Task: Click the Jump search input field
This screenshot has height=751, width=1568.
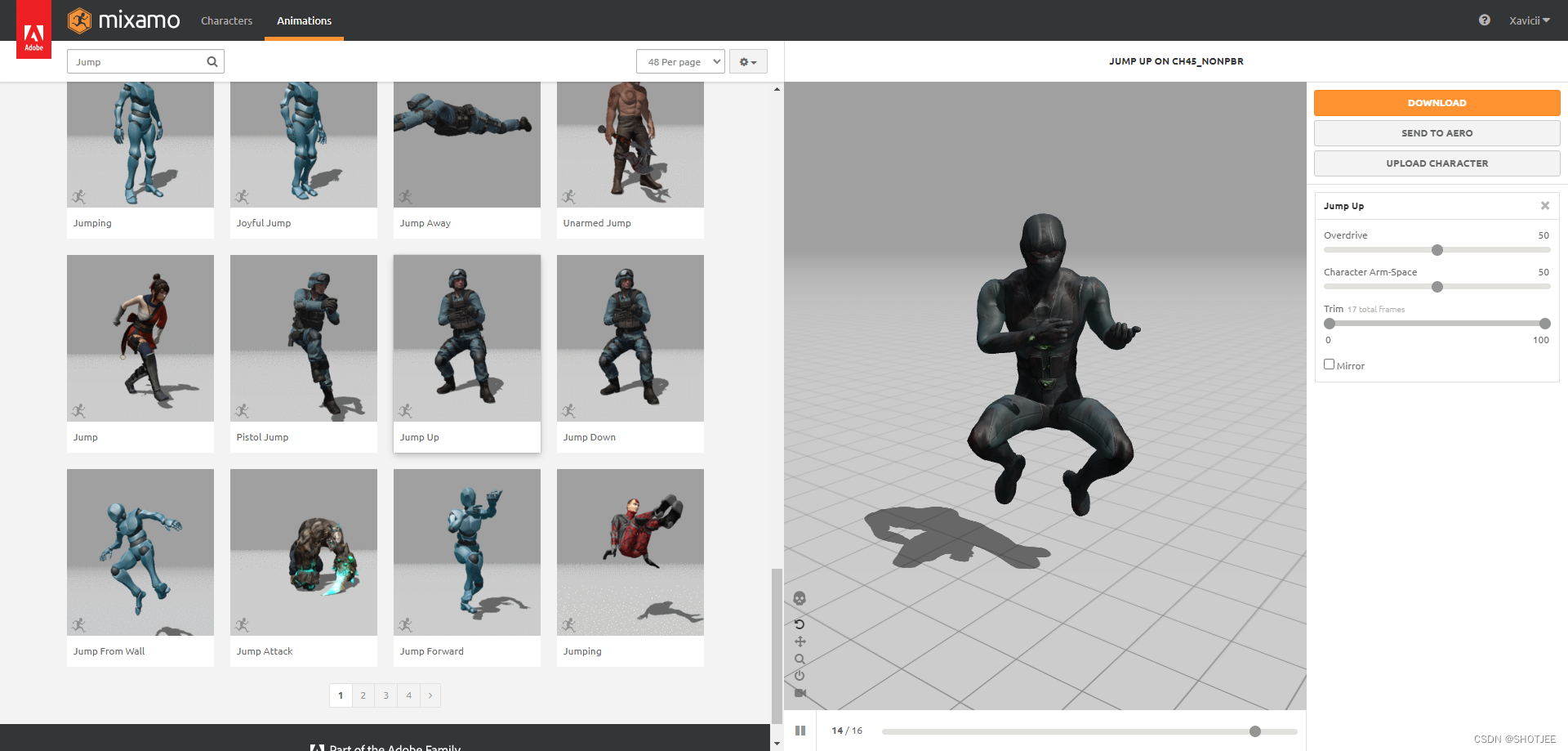Action: tap(145, 61)
